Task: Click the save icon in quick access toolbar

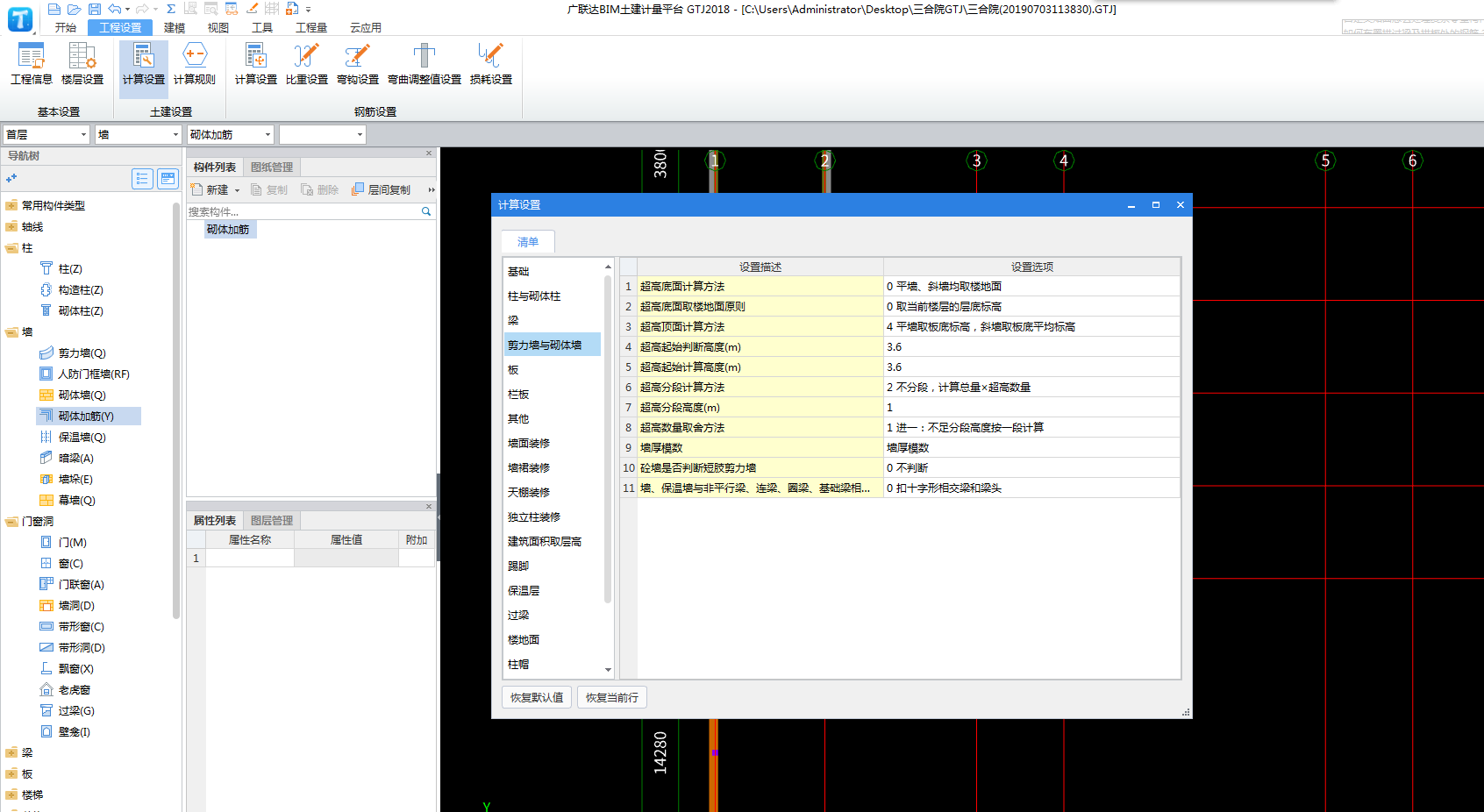Action: tap(95, 9)
